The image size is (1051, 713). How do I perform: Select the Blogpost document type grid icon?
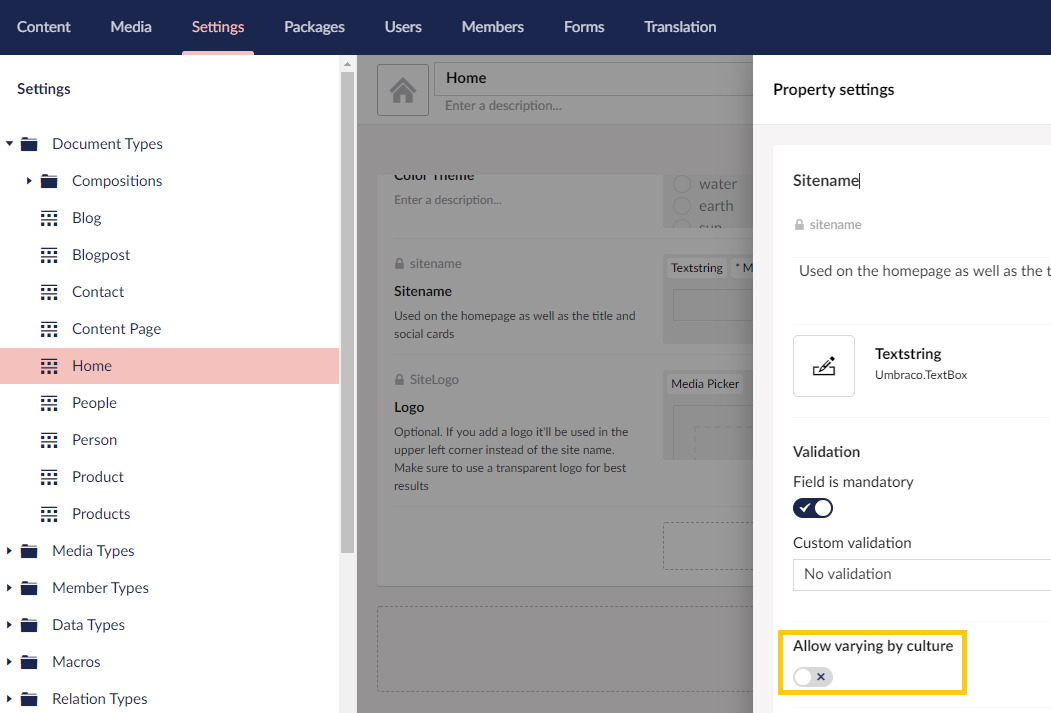click(48, 255)
